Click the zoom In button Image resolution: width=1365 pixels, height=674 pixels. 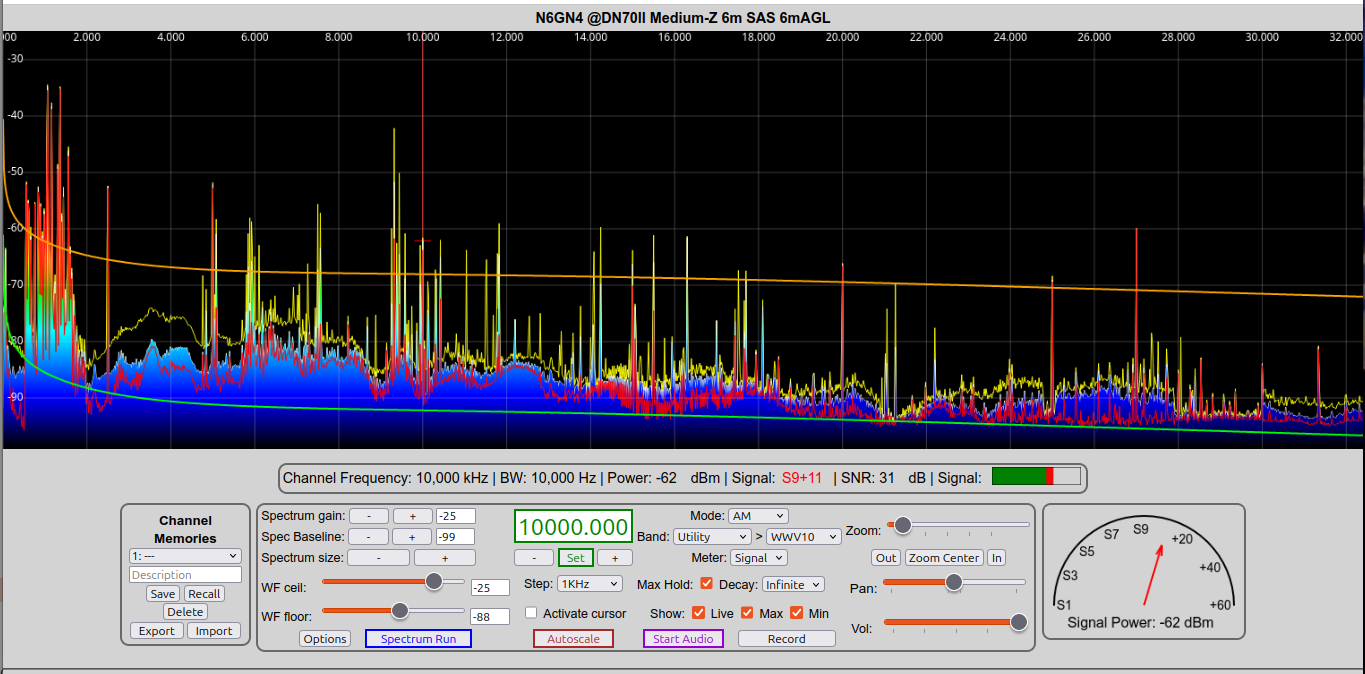point(996,558)
